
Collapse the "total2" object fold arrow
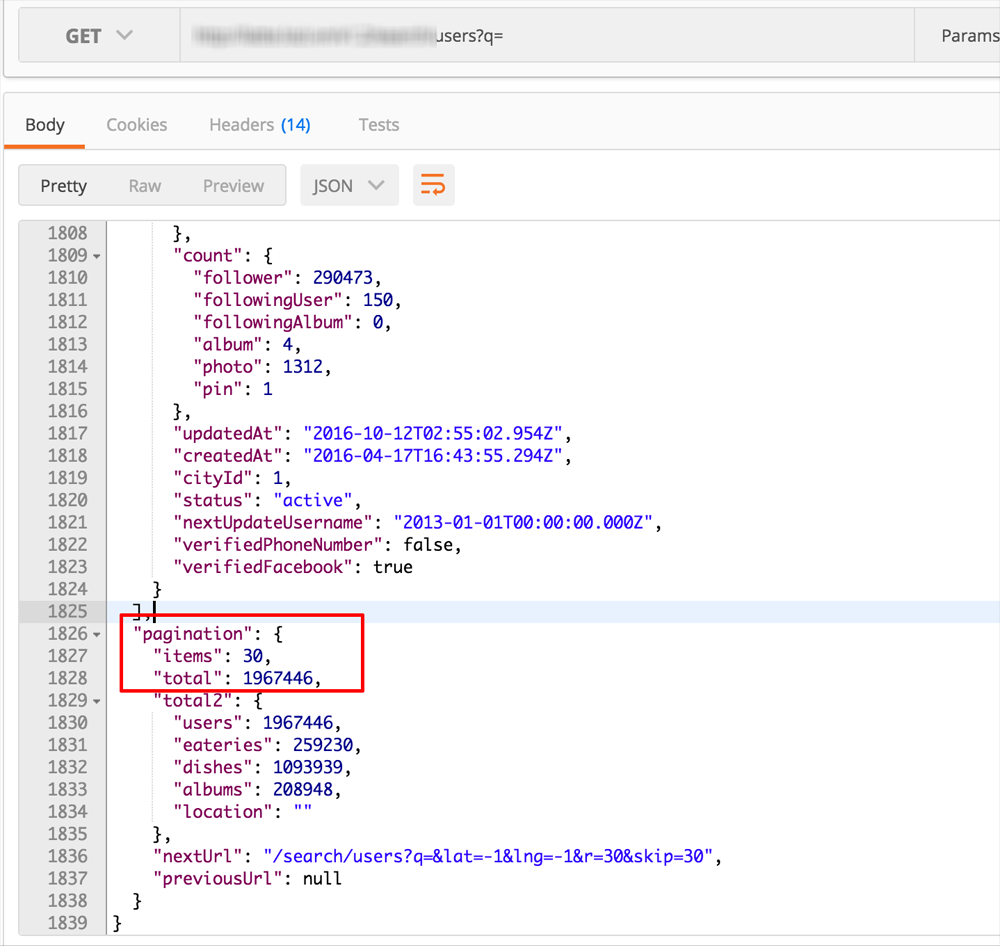coord(96,701)
